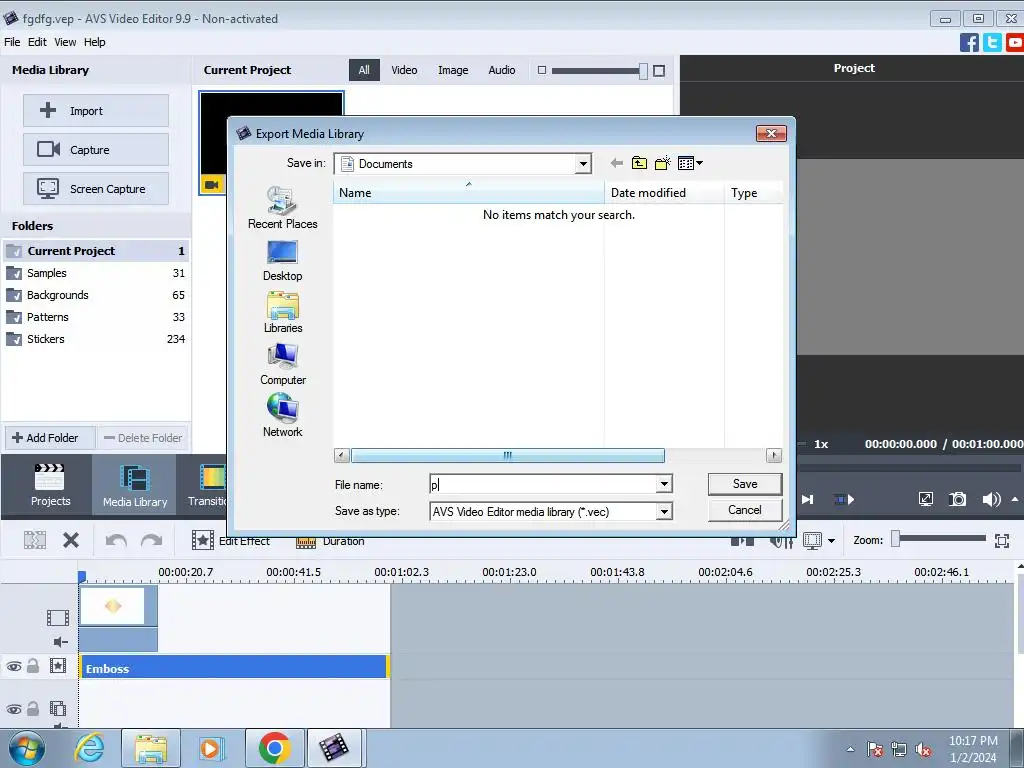Click the Edit Effect toolbar button
The width and height of the screenshot is (1024, 768).
[231, 541]
